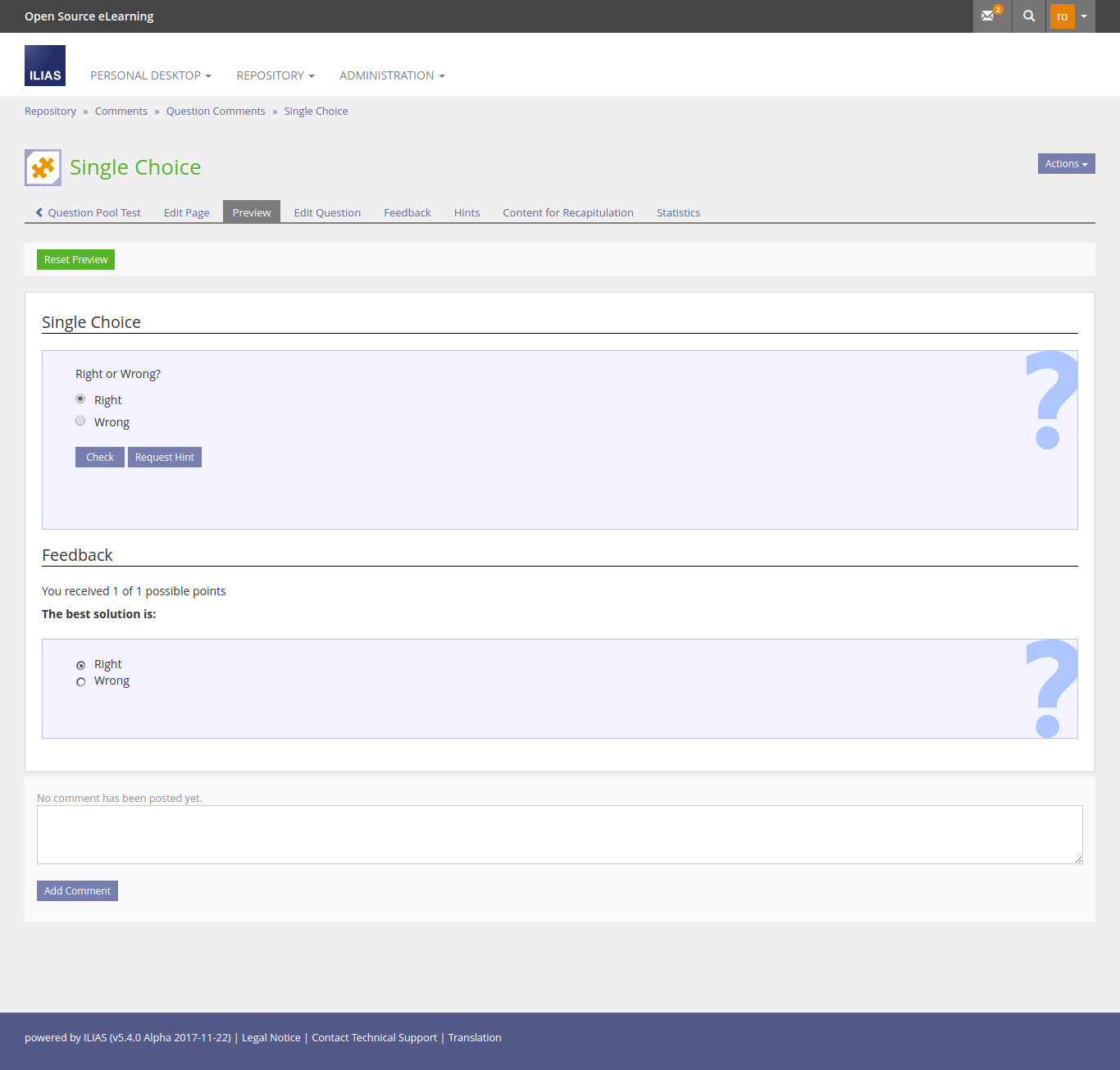This screenshot has height=1070, width=1120.
Task: Expand the Administration menu
Action: [392, 75]
